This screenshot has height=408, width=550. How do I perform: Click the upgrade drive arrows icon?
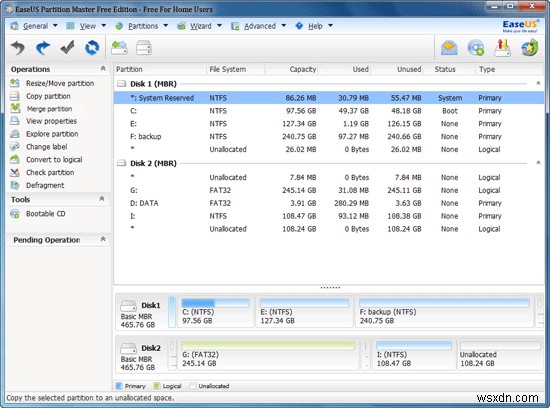click(x=502, y=48)
